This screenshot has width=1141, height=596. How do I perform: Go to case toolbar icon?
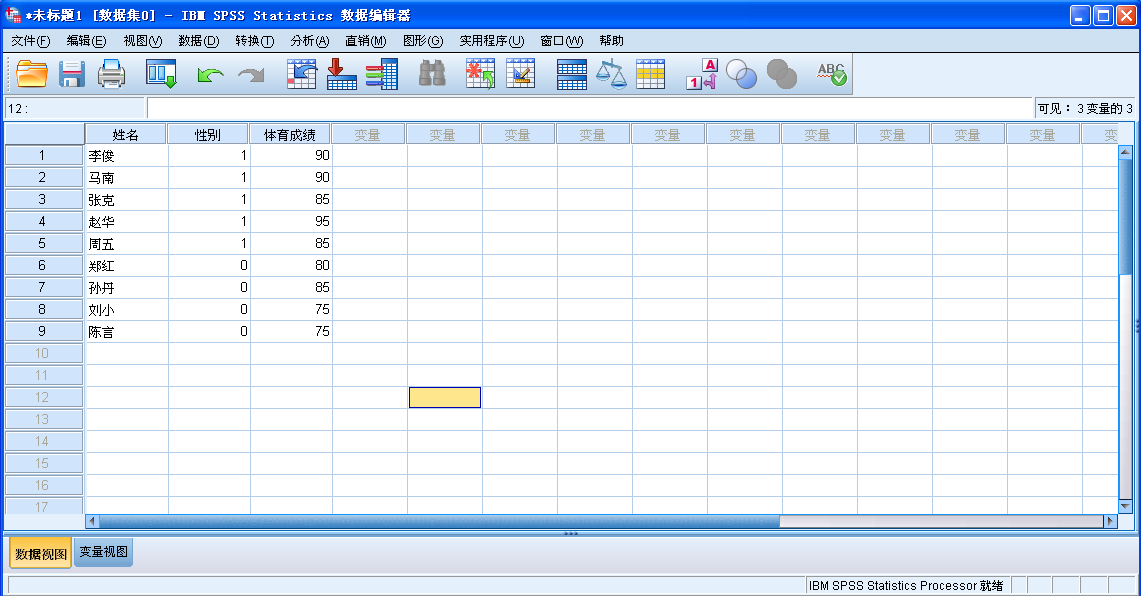pos(301,74)
